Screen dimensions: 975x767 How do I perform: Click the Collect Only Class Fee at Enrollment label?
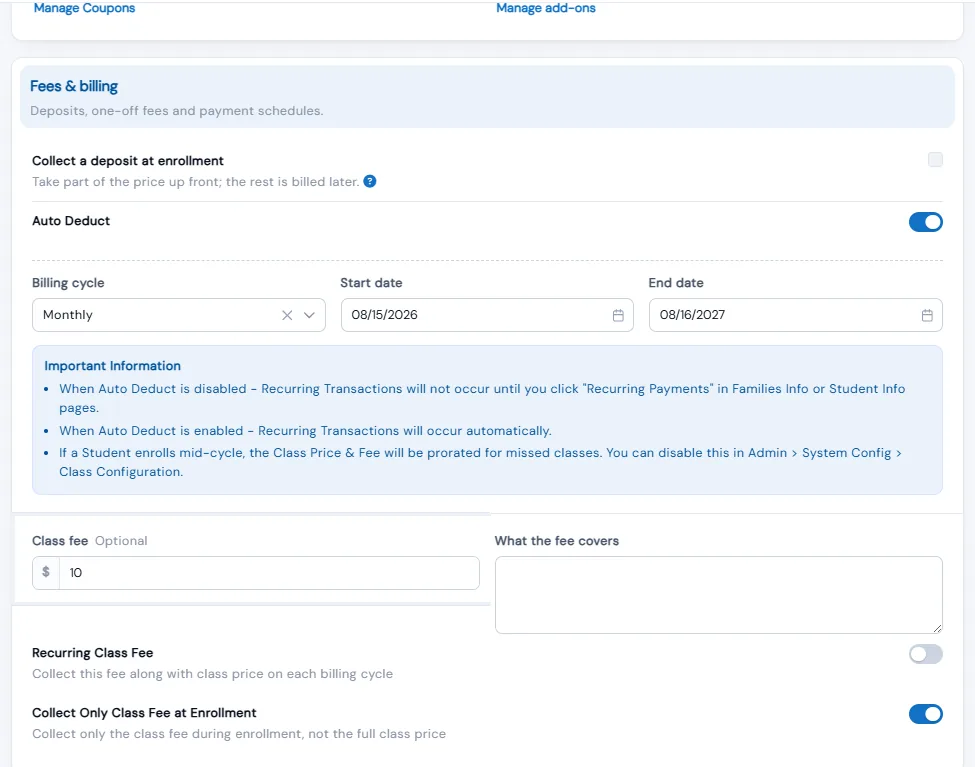pos(144,712)
